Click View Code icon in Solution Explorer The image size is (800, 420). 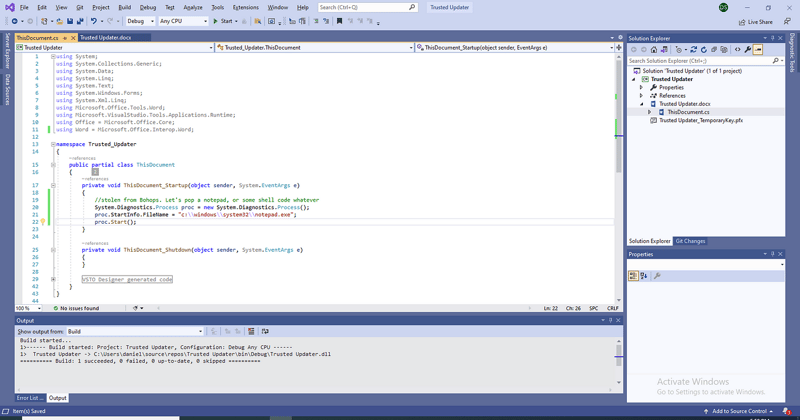pyautogui.click(x=738, y=50)
